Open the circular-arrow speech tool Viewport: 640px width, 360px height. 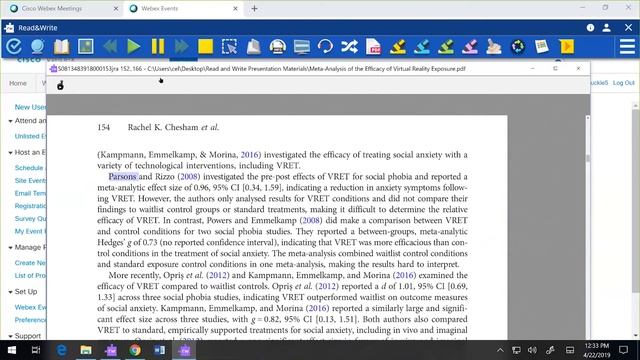tap(325, 47)
